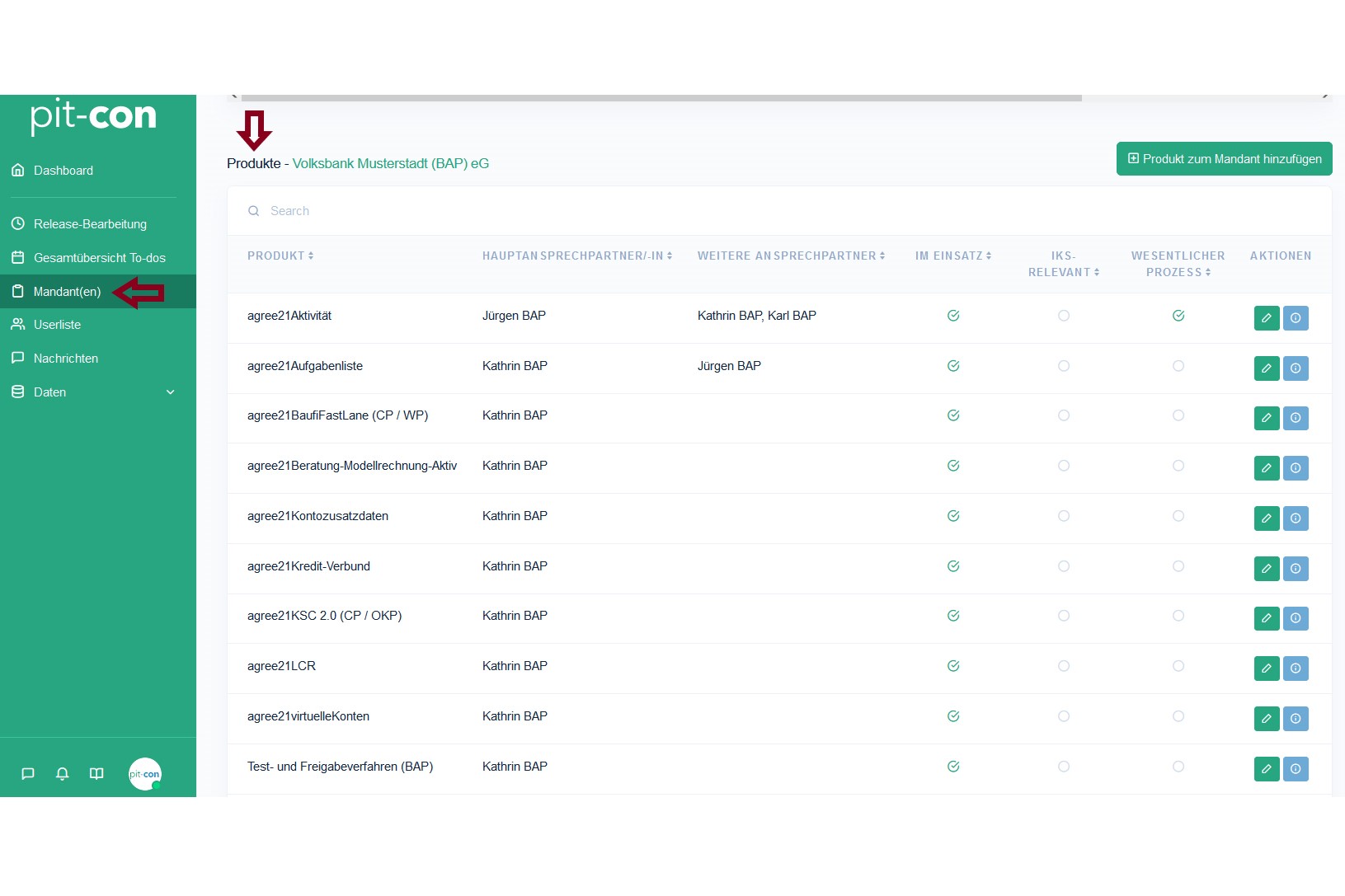1345x896 pixels.
Task: Open Gesamtübersicht To-dos
Action: pos(98,258)
